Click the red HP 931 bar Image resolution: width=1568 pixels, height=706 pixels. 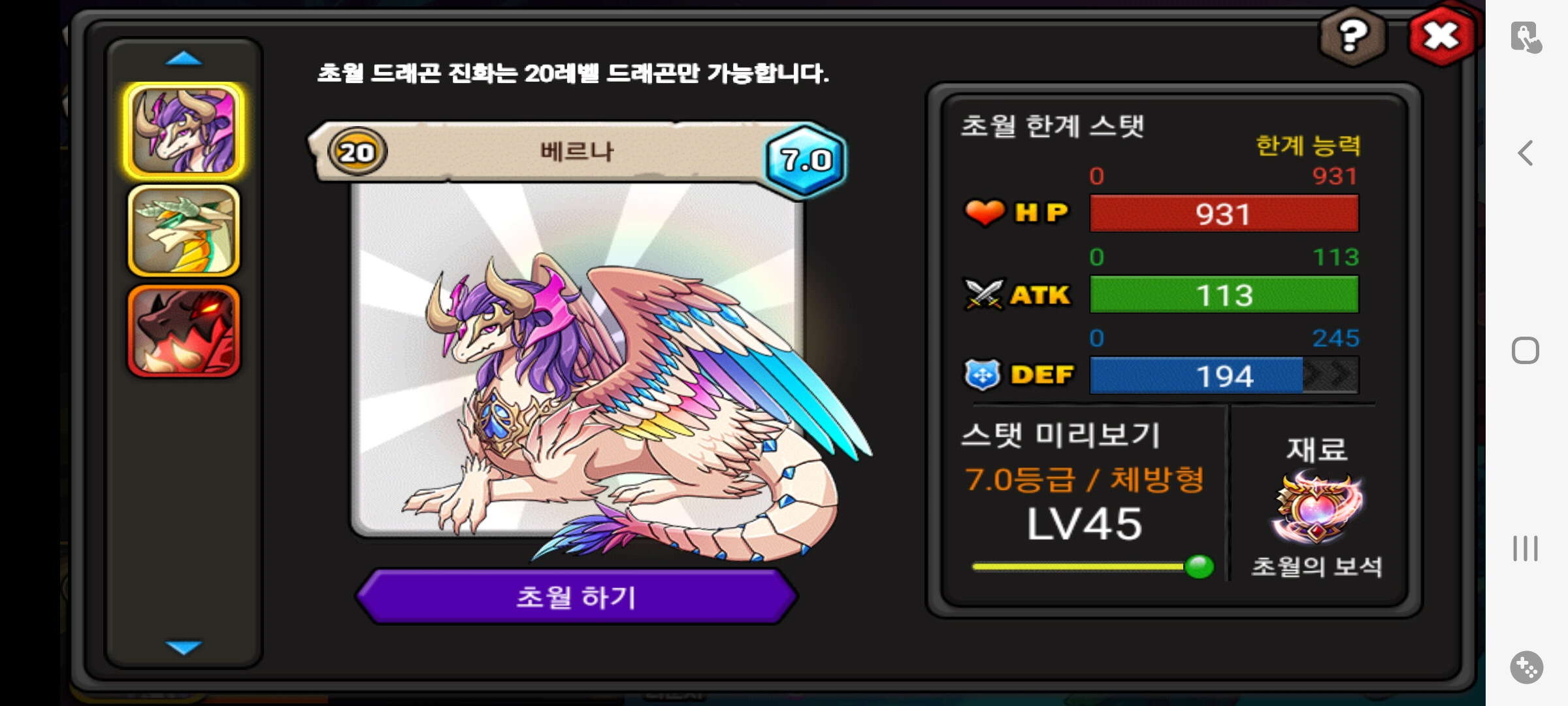[x=1224, y=213]
